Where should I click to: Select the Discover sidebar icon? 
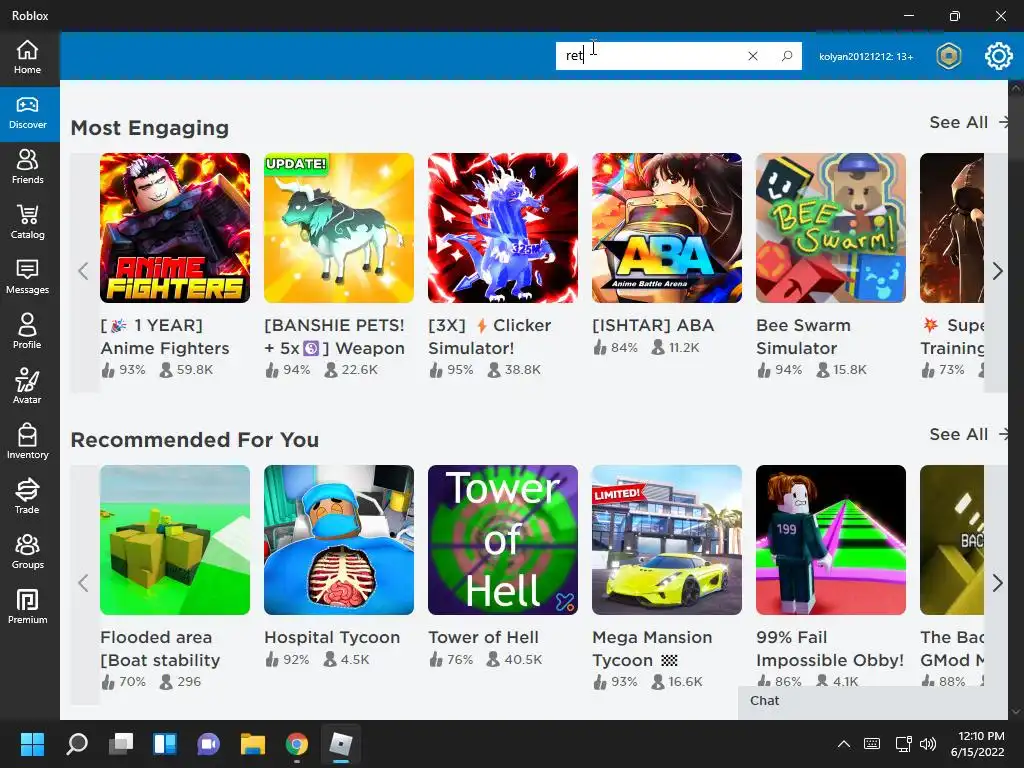[27, 114]
